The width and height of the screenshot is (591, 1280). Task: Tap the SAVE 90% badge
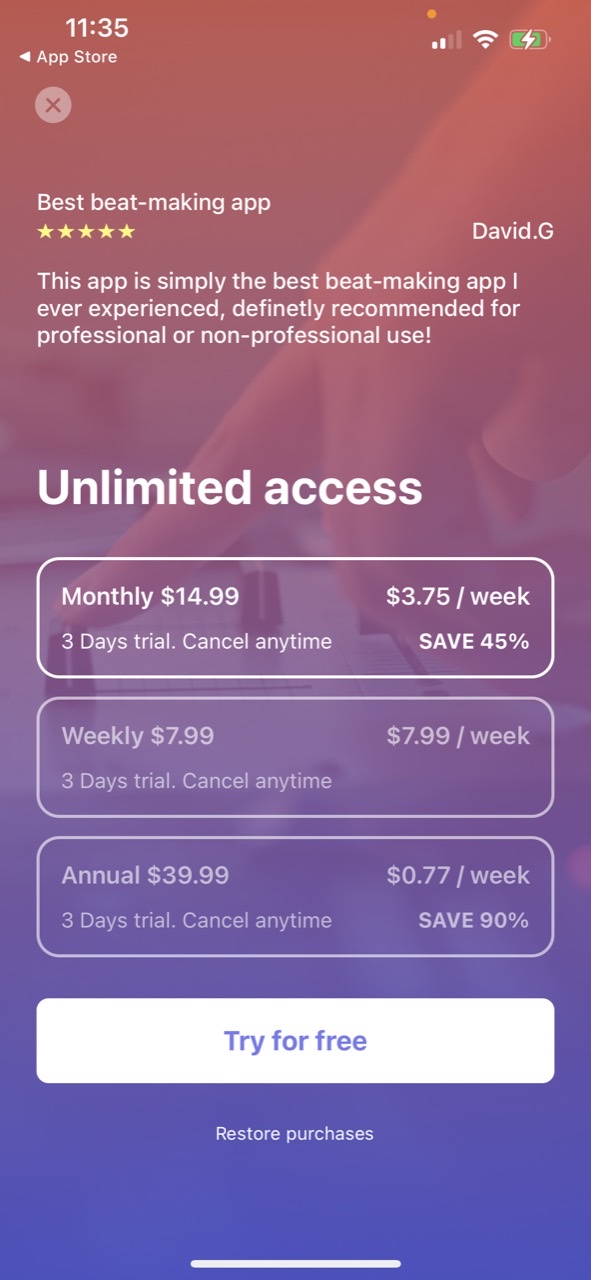coord(473,920)
